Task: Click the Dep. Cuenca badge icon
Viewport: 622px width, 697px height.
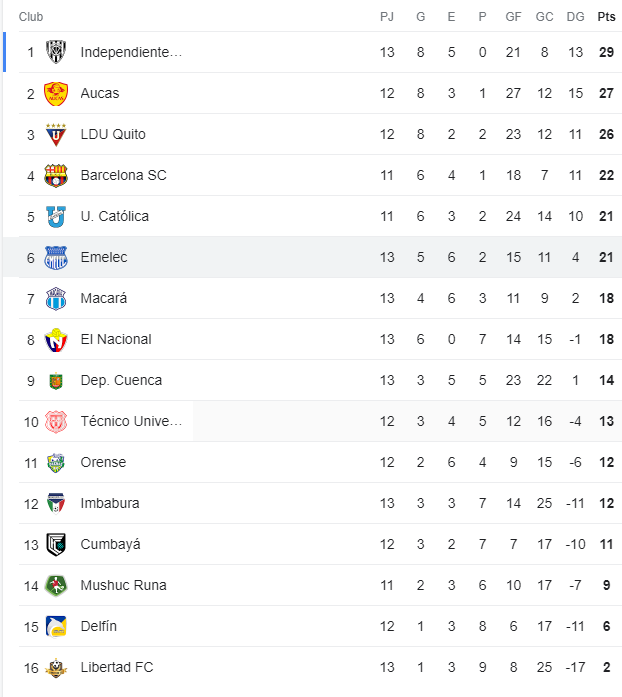Action: (x=56, y=380)
